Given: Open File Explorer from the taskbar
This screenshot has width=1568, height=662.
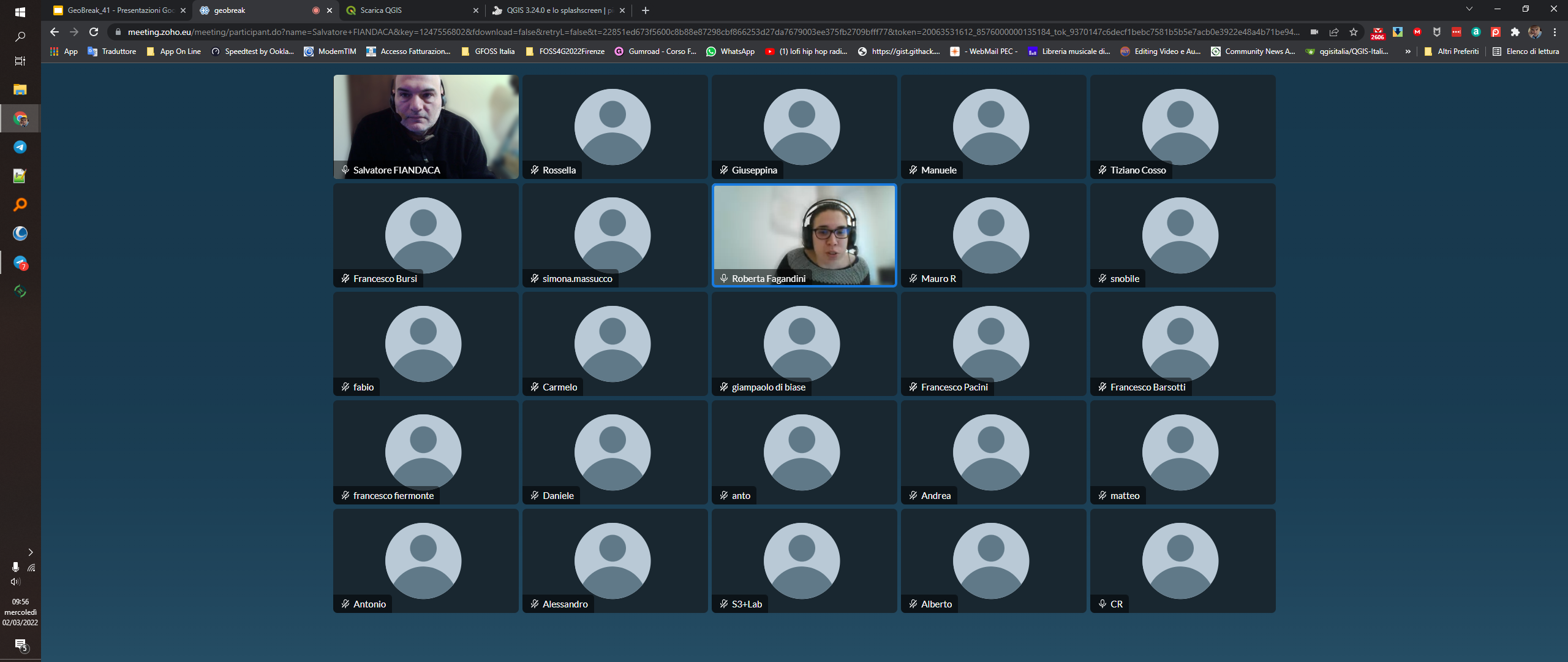Looking at the screenshot, I should tap(20, 89).
